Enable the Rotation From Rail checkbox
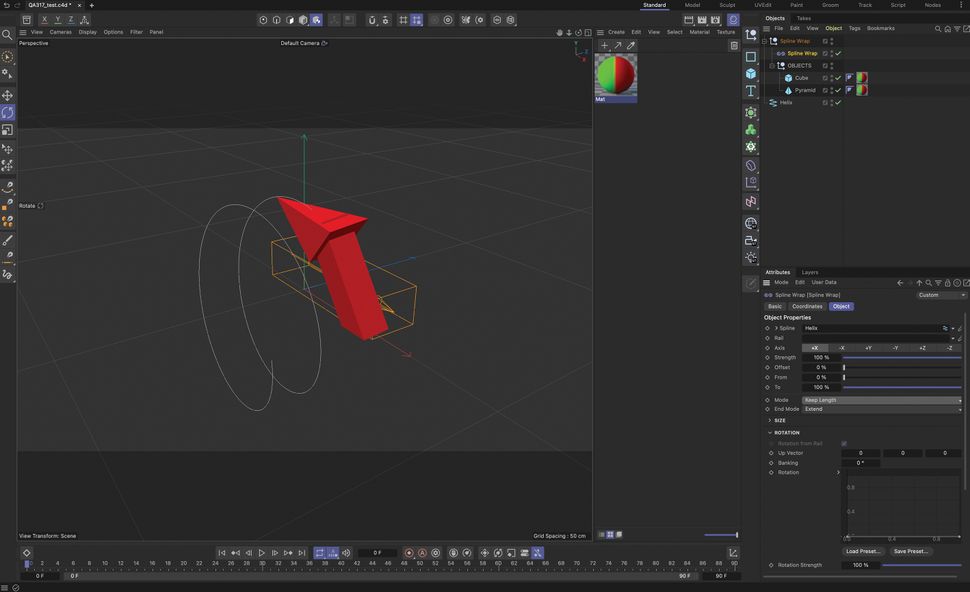Image resolution: width=970 pixels, height=592 pixels. point(843,443)
